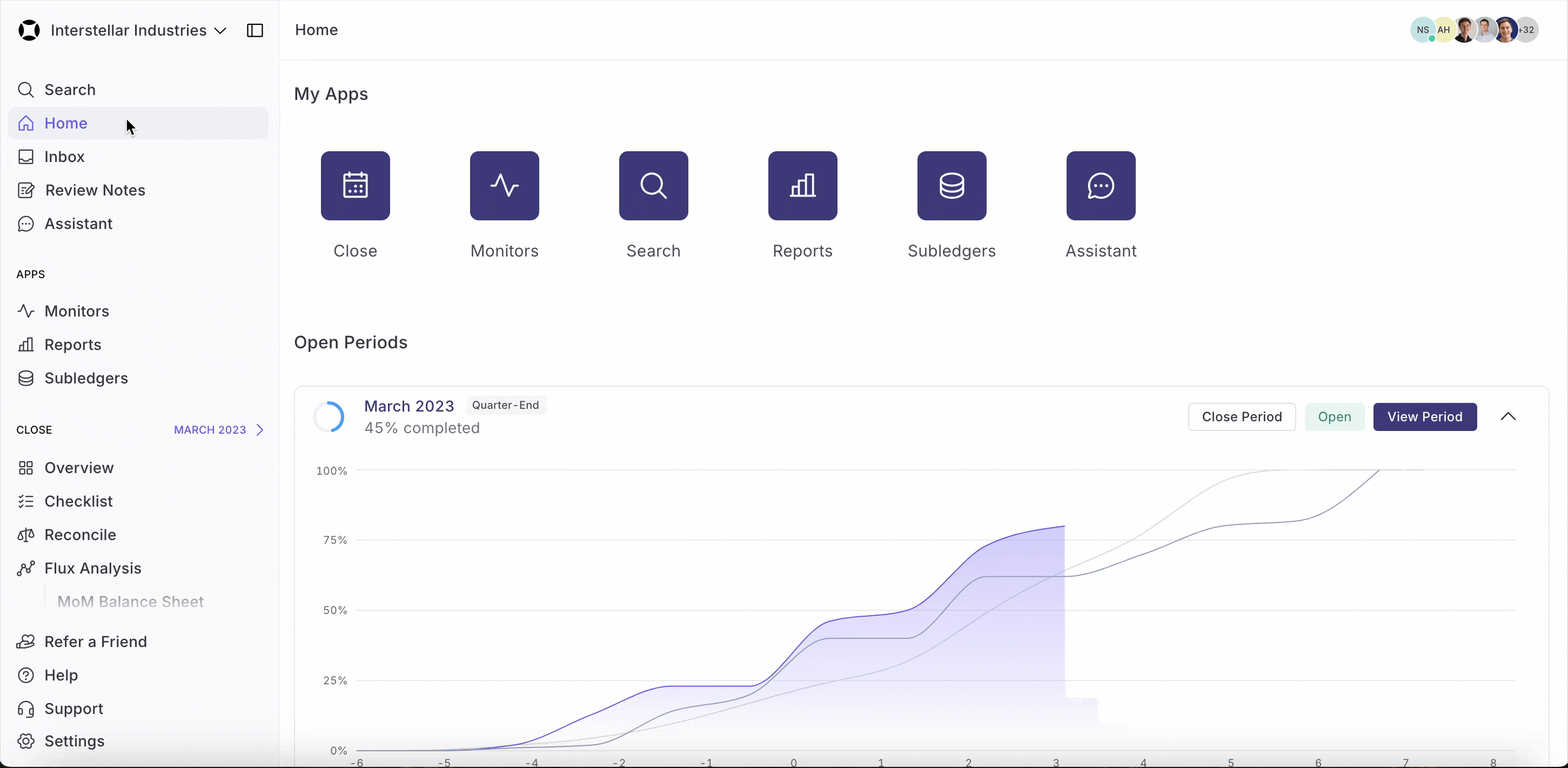Viewport: 1568px width, 768px height.
Task: Click the March 2023 progress circle
Action: click(x=329, y=417)
